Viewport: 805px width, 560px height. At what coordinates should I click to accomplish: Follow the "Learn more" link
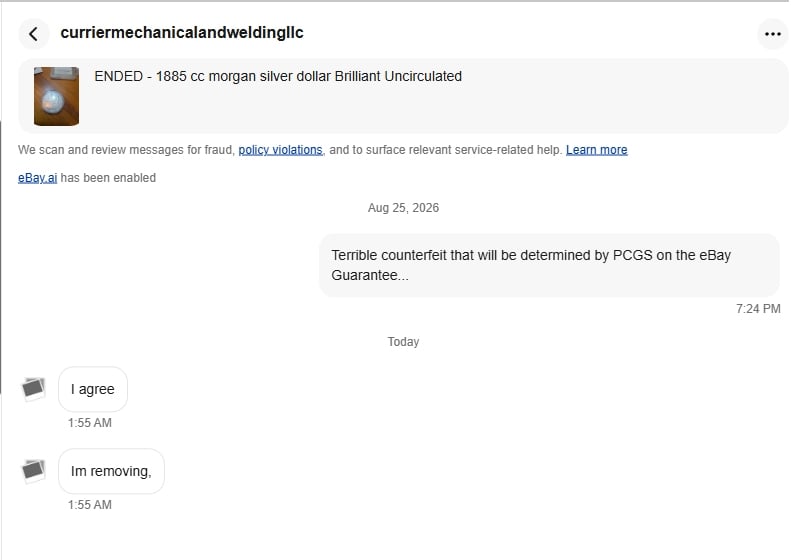[597, 150]
